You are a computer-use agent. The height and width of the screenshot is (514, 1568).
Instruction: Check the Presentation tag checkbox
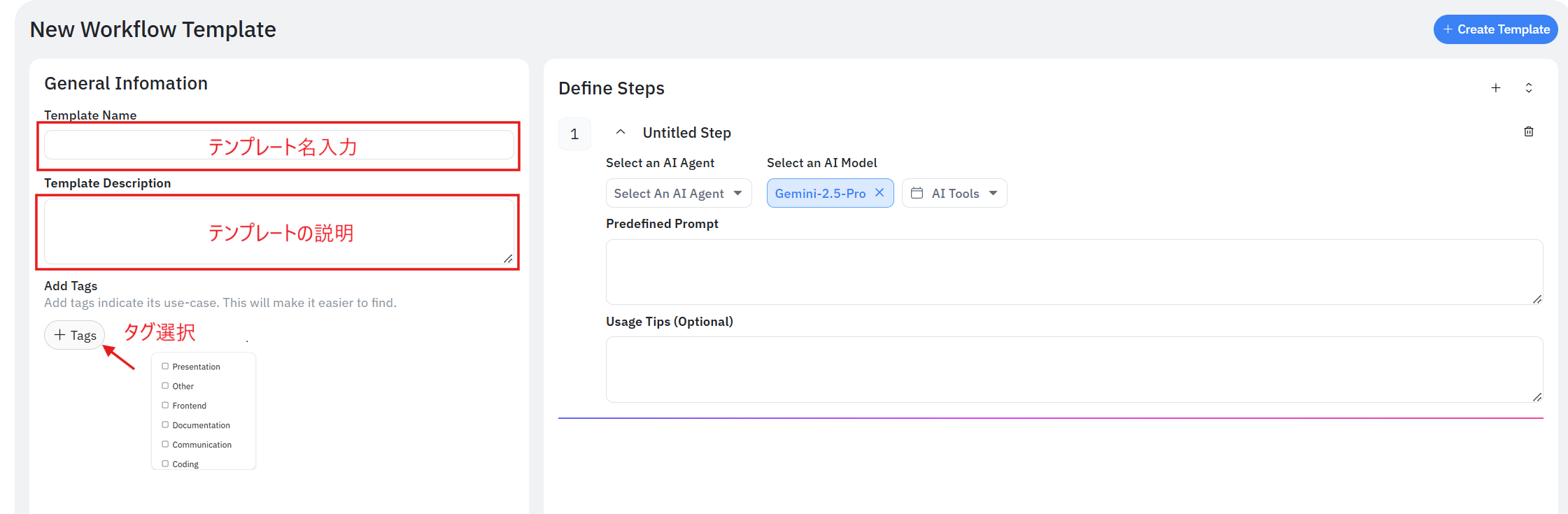165,366
